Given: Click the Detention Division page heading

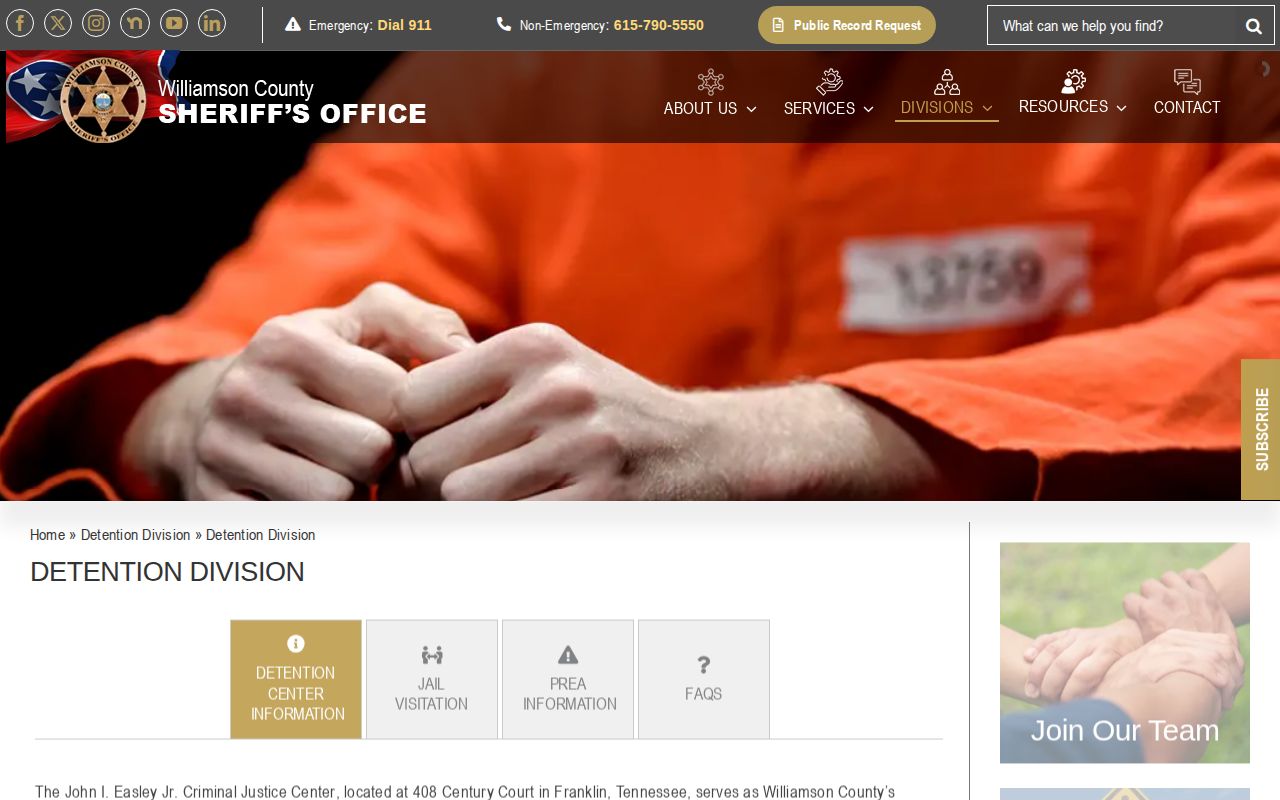Looking at the screenshot, I should click(x=167, y=572).
